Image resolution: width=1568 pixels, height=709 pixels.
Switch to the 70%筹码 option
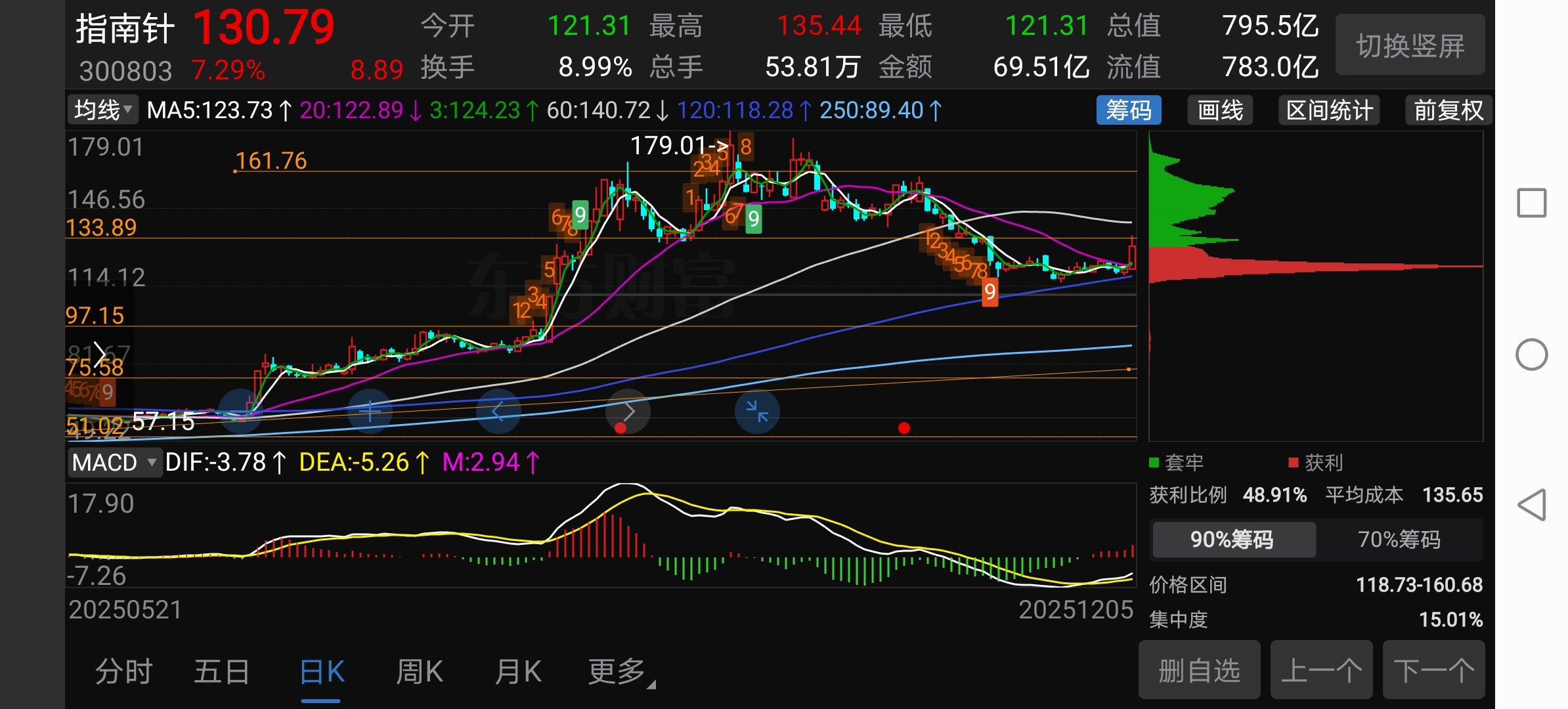pyautogui.click(x=1399, y=540)
